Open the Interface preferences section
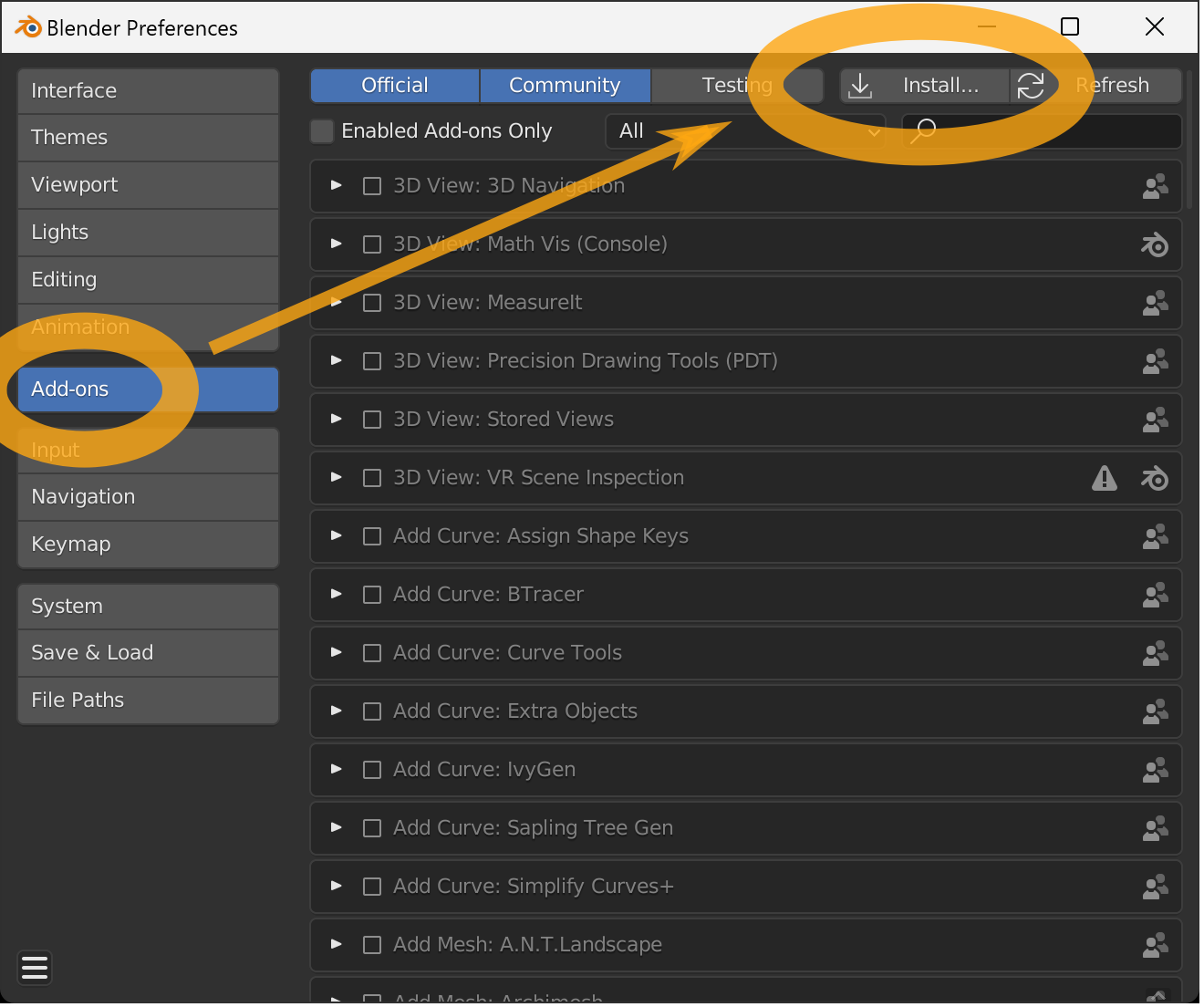The width and height of the screenshot is (1204, 1007). click(148, 91)
